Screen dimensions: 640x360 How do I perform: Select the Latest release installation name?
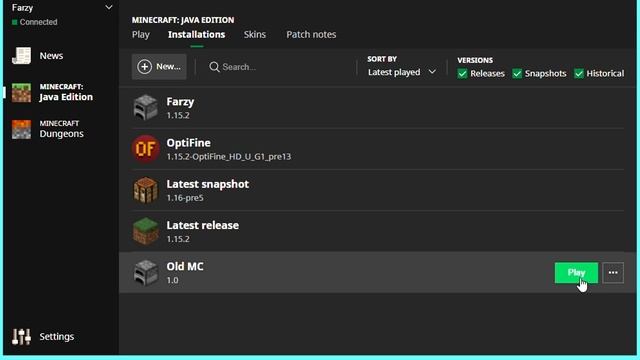tap(202, 225)
